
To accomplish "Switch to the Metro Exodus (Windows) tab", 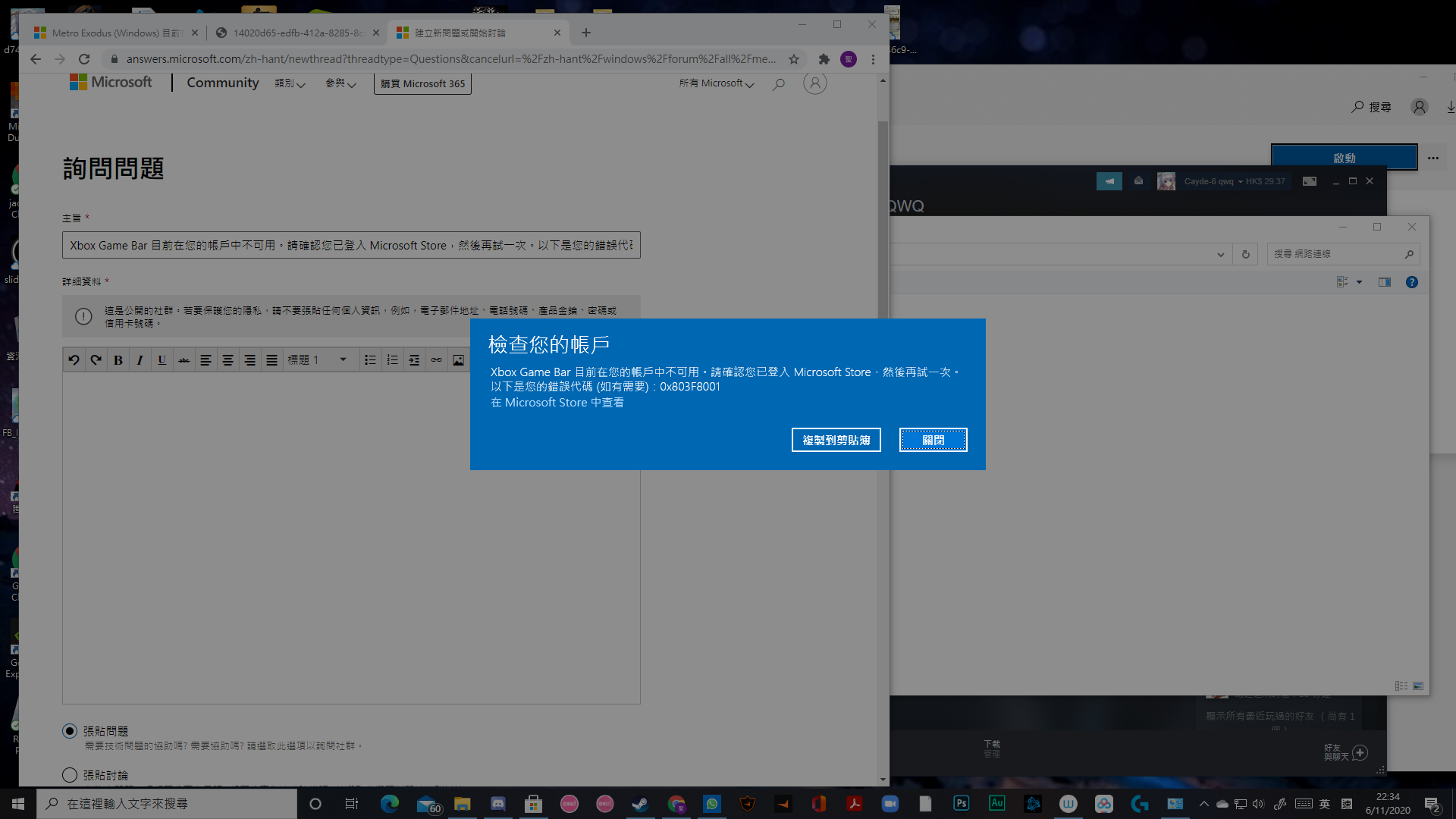I will [x=116, y=33].
